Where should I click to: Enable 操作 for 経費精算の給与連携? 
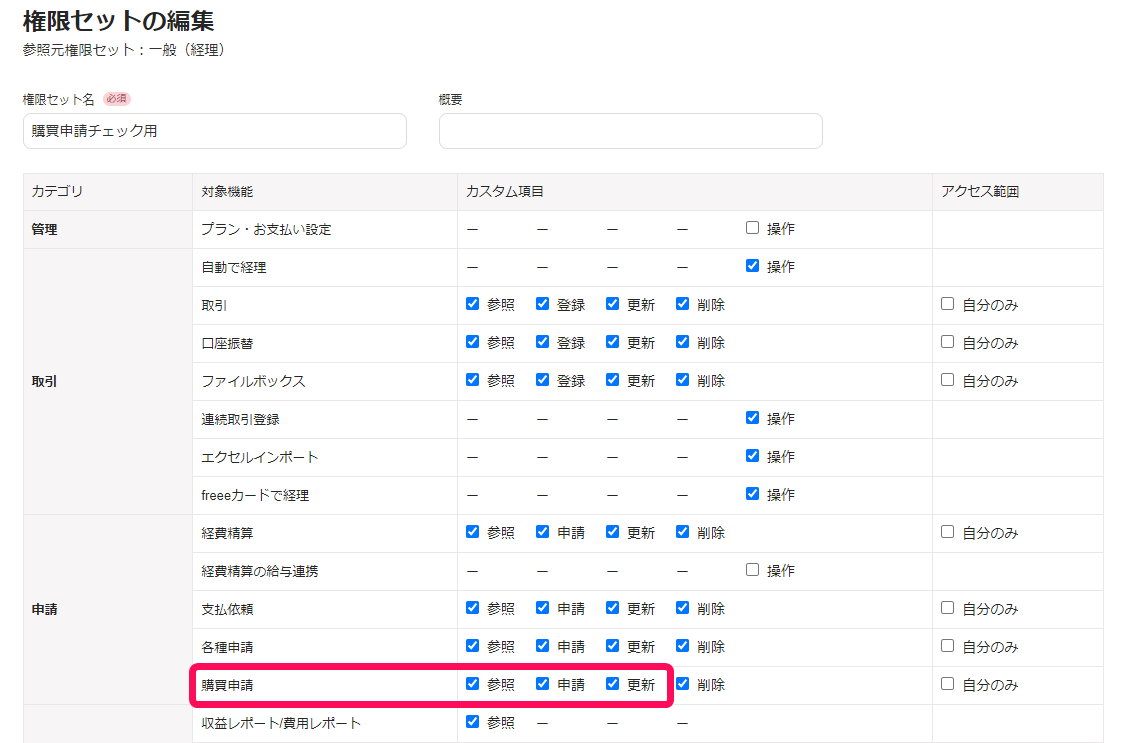click(x=752, y=569)
